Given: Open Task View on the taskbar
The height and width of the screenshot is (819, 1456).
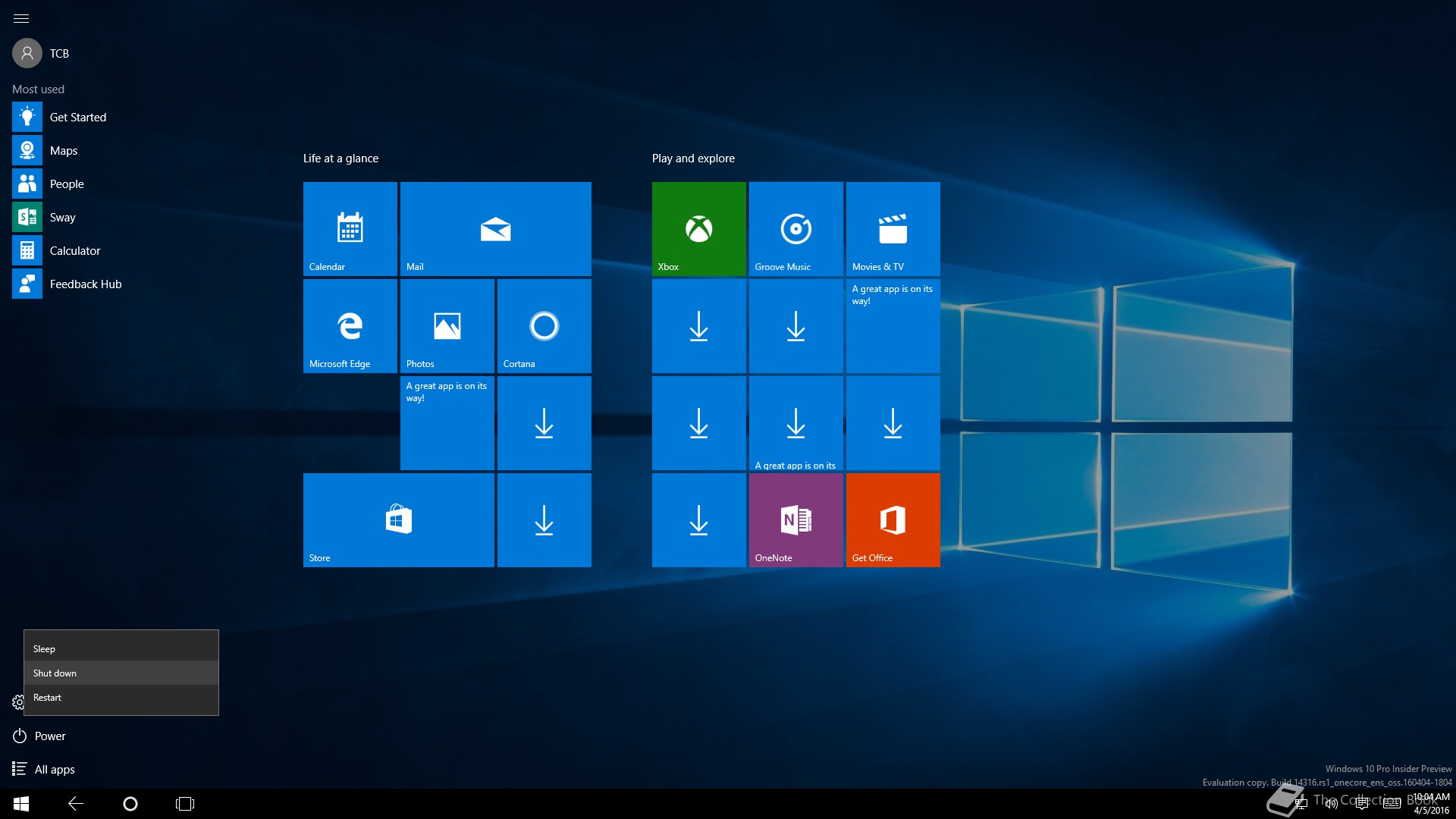Looking at the screenshot, I should point(185,804).
